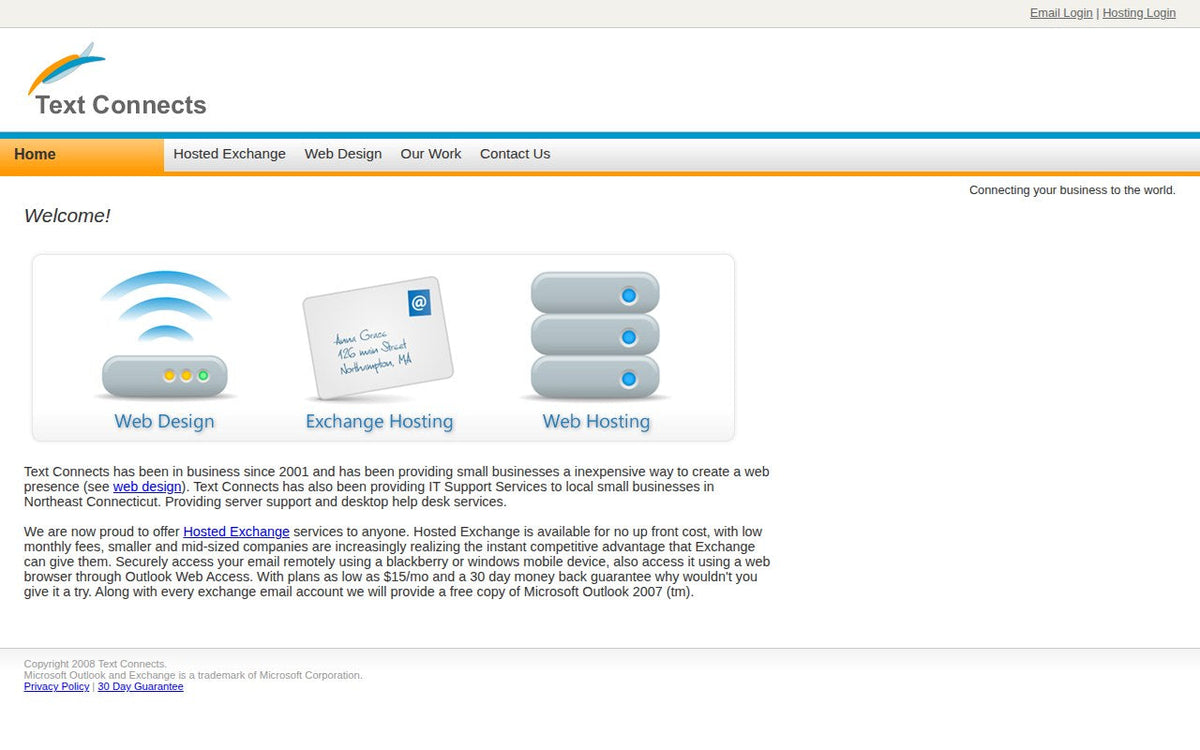Click the Text Connects logo
Image resolution: width=1200 pixels, height=750 pixels.
[116, 81]
